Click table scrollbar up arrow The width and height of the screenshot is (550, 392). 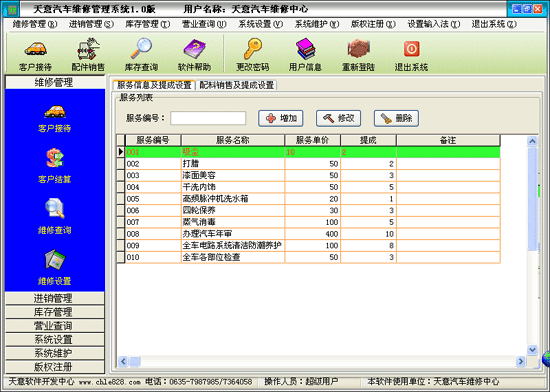532,141
